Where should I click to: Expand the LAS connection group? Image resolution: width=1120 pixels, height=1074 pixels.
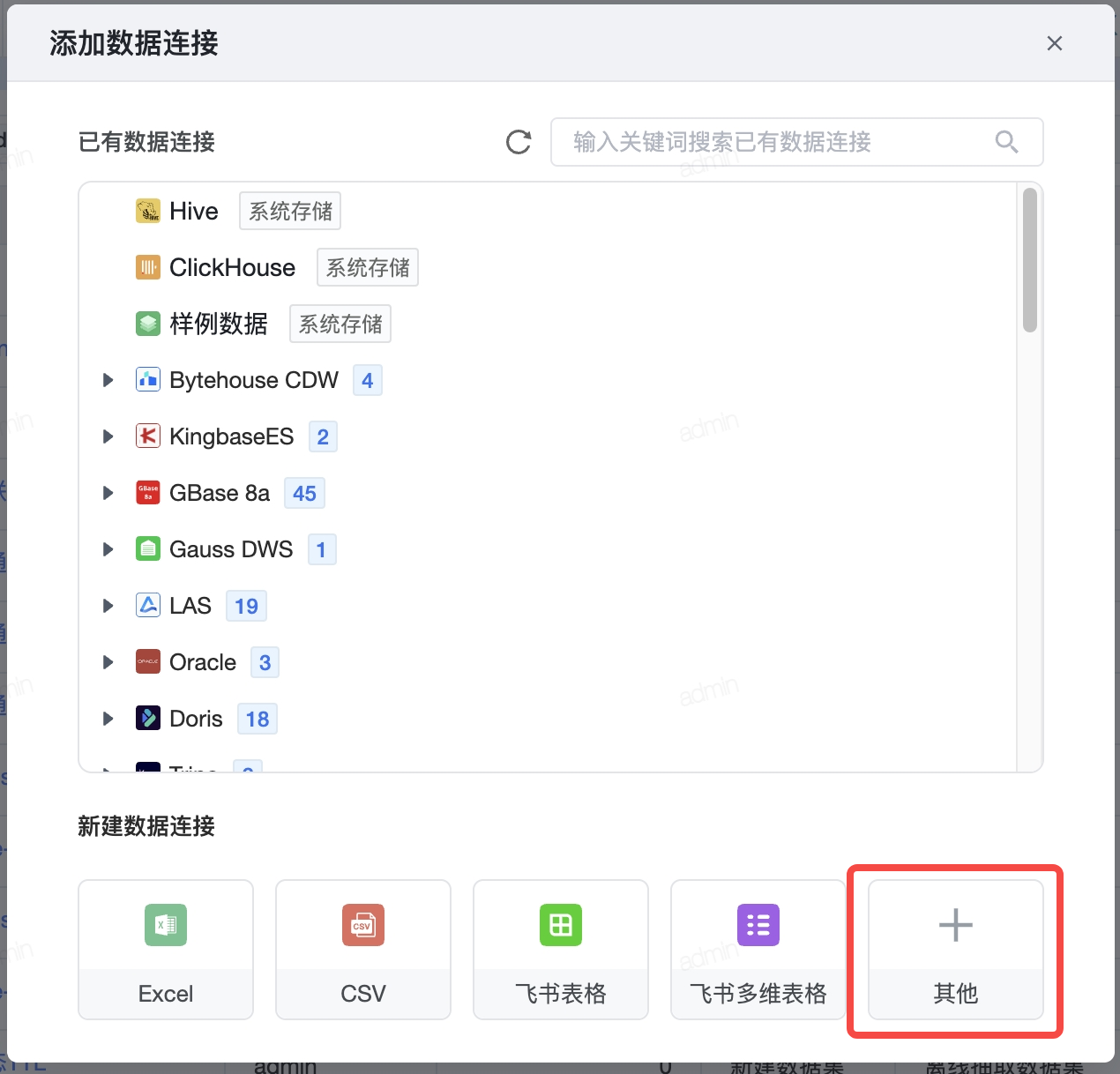[108, 606]
